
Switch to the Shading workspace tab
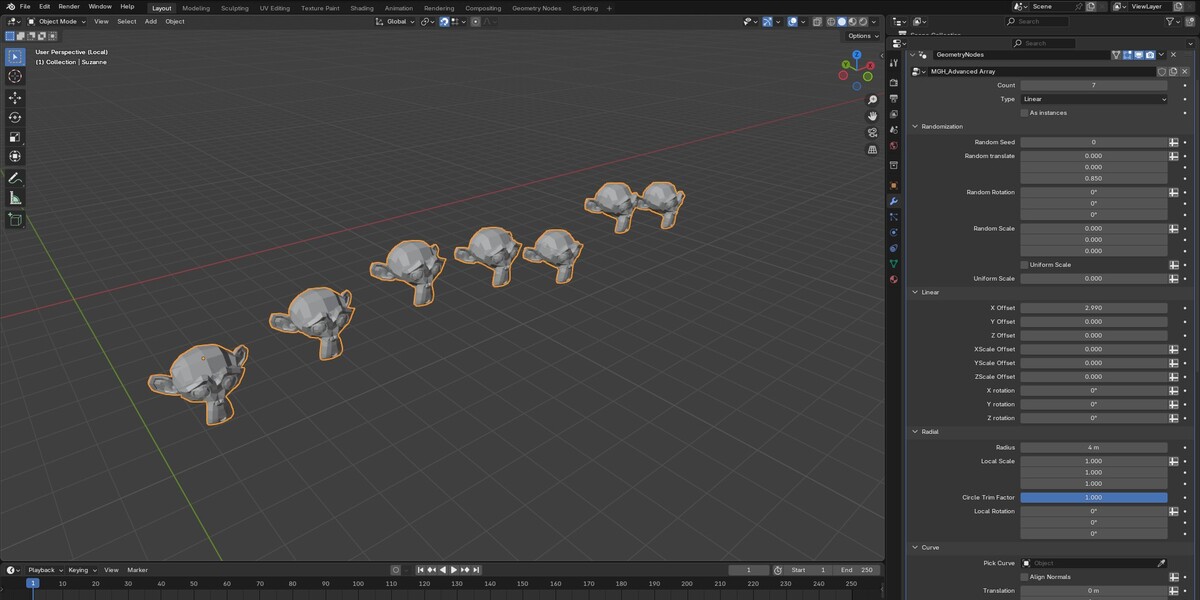click(x=362, y=8)
